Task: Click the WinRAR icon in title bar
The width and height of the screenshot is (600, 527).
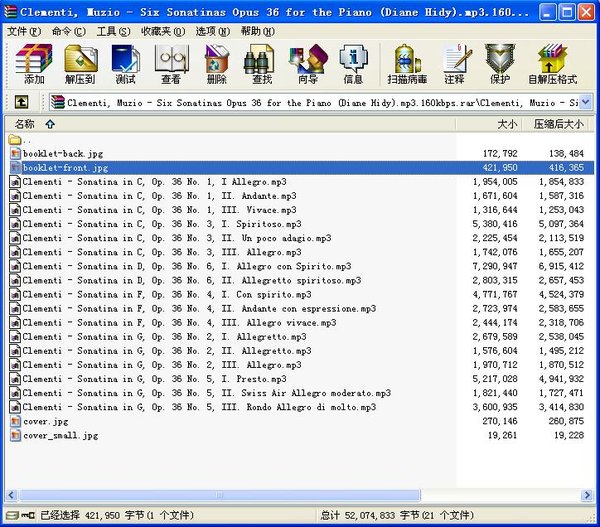Action: tap(11, 12)
